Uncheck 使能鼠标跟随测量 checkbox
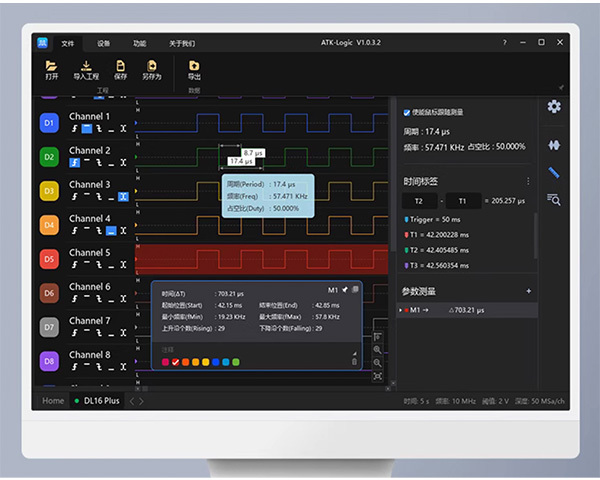 406,112
